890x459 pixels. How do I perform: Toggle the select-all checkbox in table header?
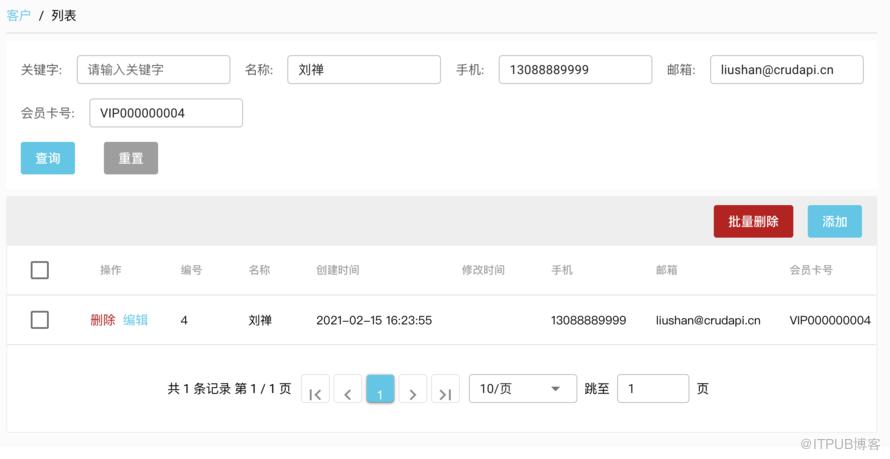40,270
